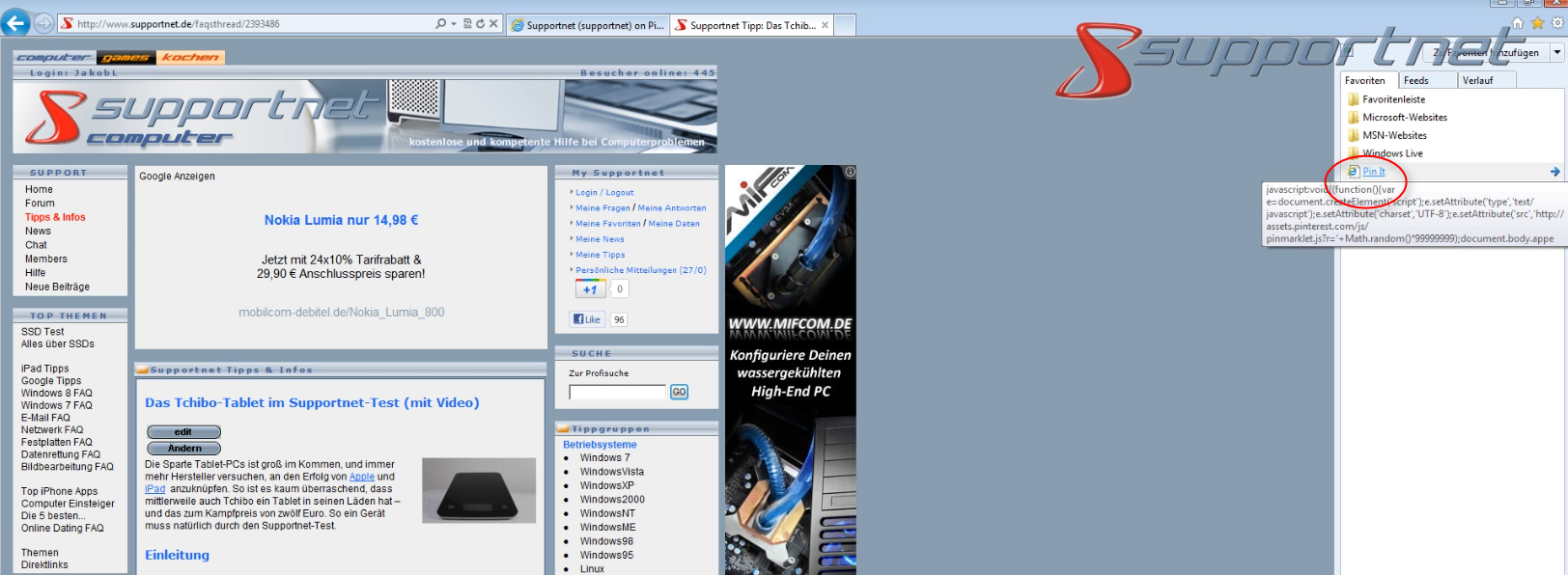Image resolution: width=1568 pixels, height=575 pixels.
Task: Open the SSD Test top theme link
Action: pyautogui.click(x=42, y=331)
